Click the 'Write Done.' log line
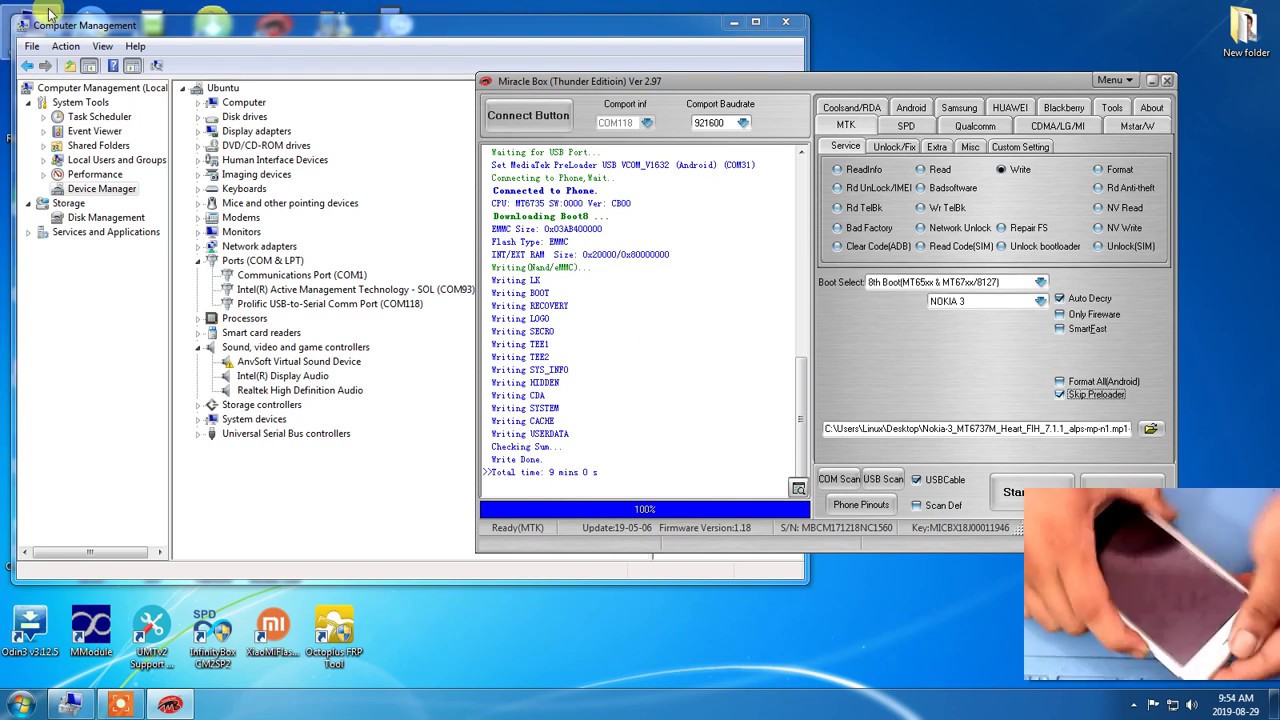 (x=517, y=460)
